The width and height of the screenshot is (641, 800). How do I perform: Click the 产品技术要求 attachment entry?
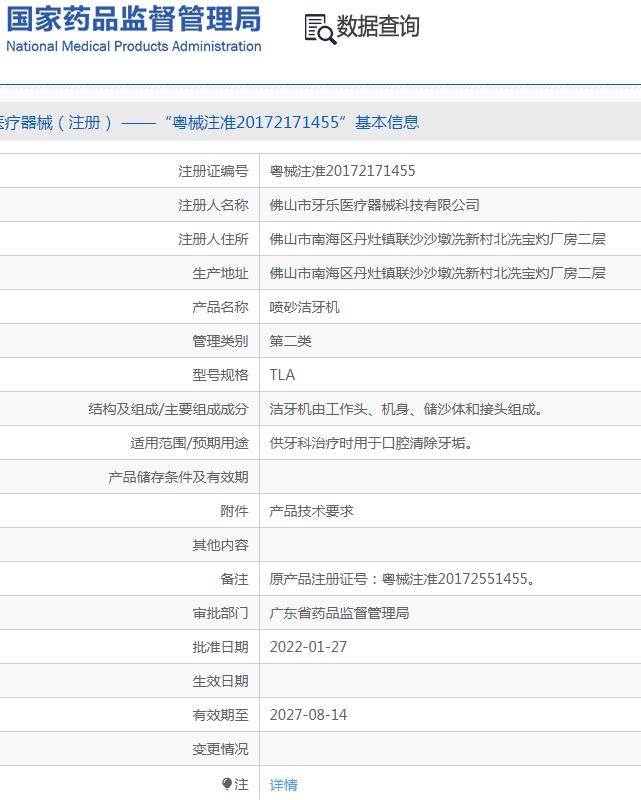tap(312, 511)
